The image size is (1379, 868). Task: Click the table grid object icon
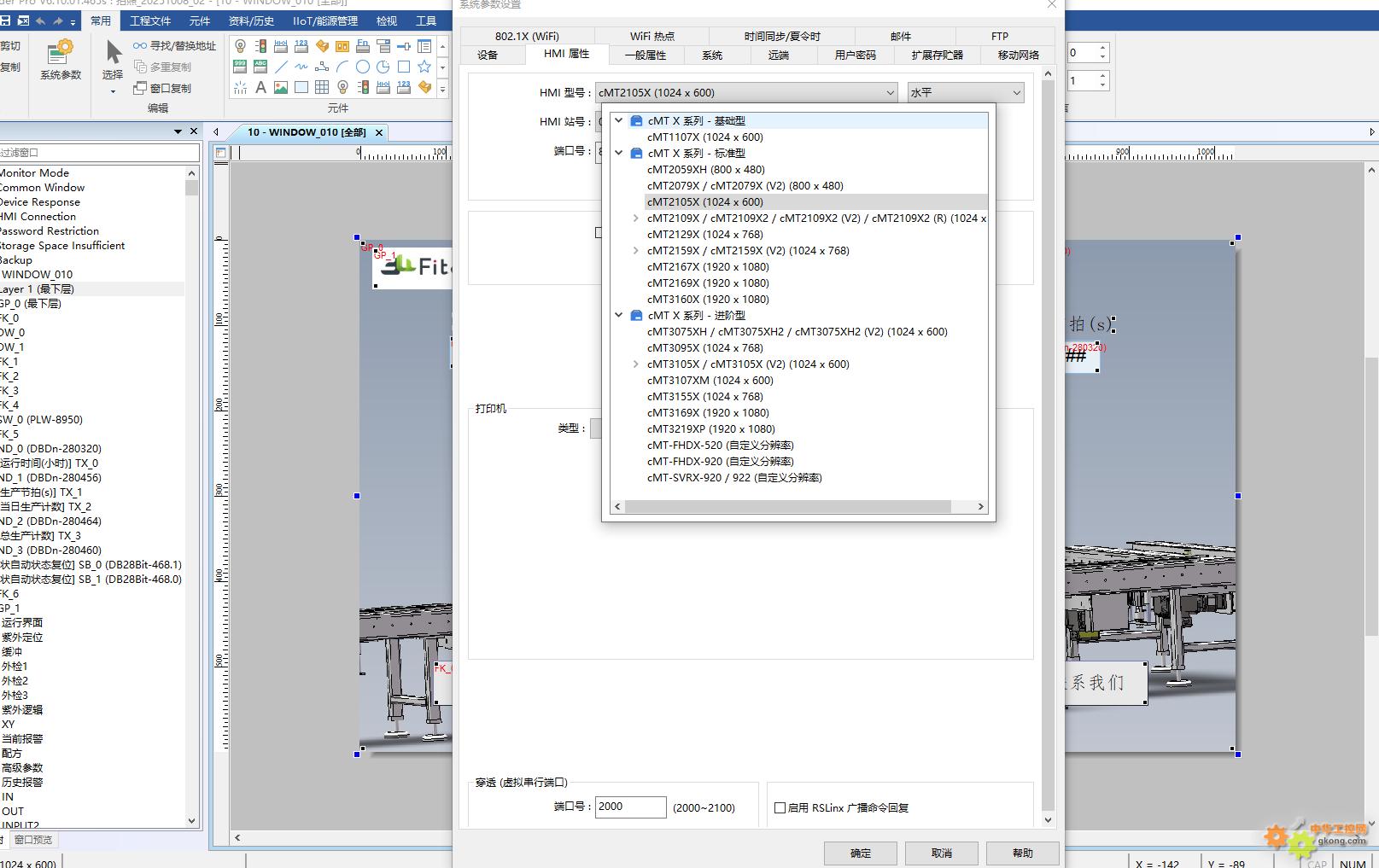[322, 87]
